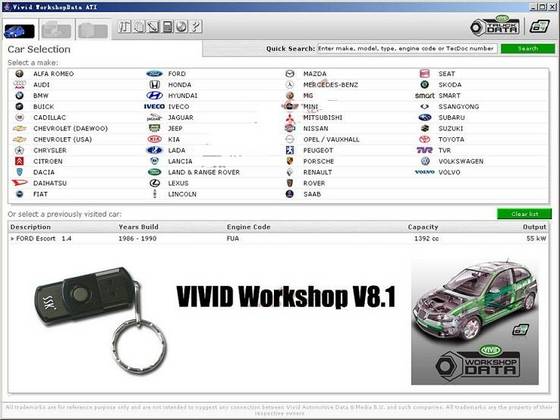Open the greyed-out third module tab
The image size is (560, 420).
[93, 30]
